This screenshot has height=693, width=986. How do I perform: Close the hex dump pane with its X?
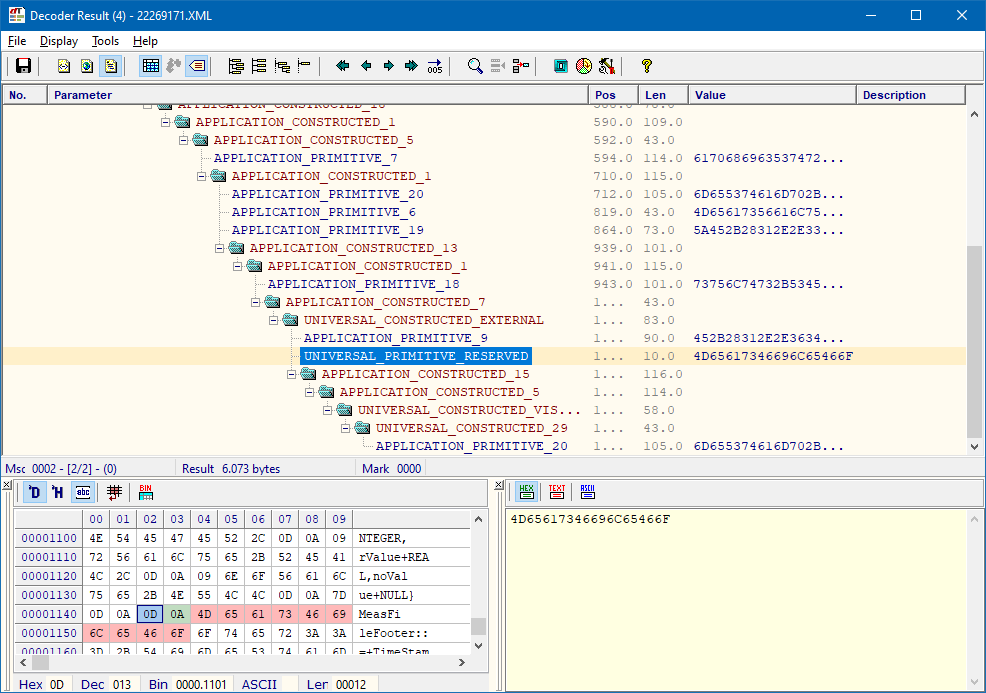coord(7,485)
